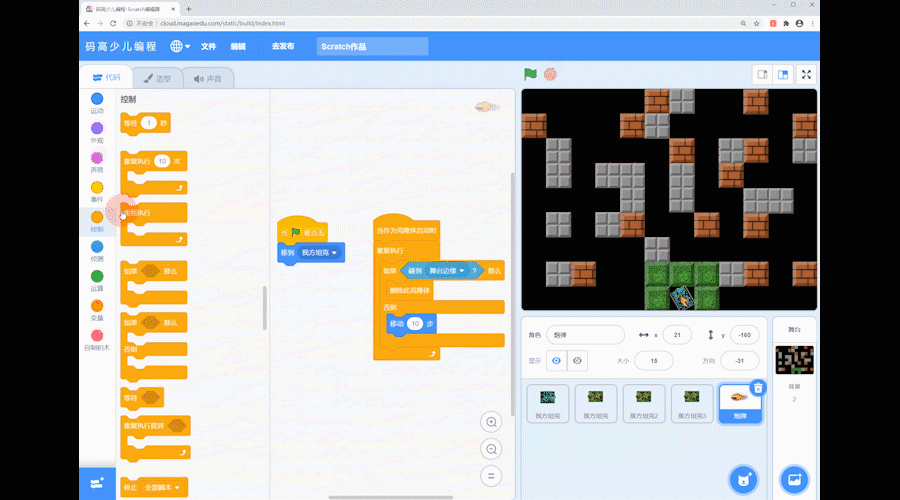Screen dimensions: 900x500
Task: Click the 当作为克隆体启动时 hat block
Action: 406,227
